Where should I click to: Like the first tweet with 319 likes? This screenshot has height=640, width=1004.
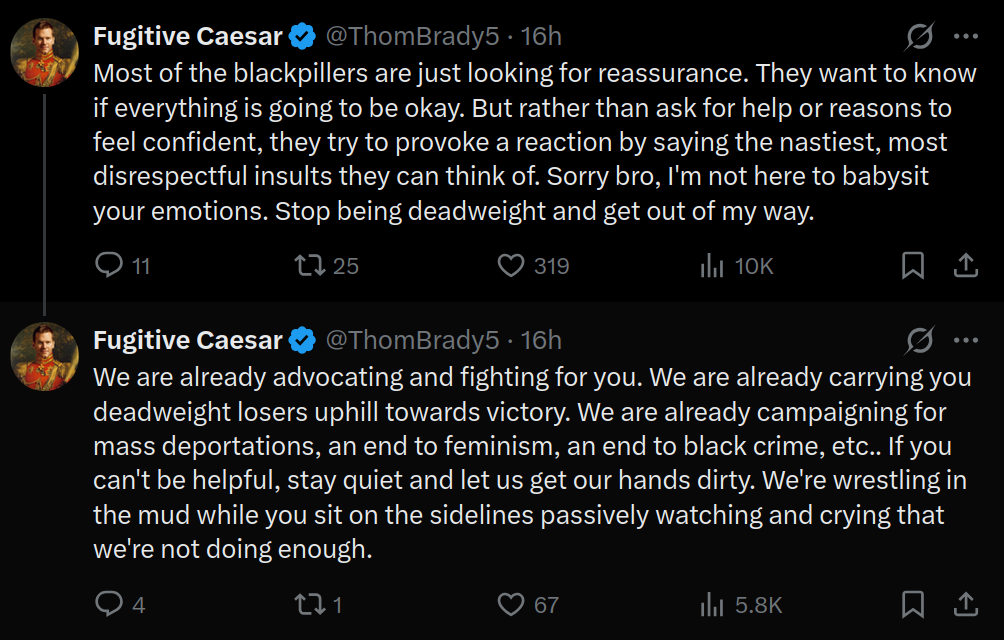click(x=533, y=266)
